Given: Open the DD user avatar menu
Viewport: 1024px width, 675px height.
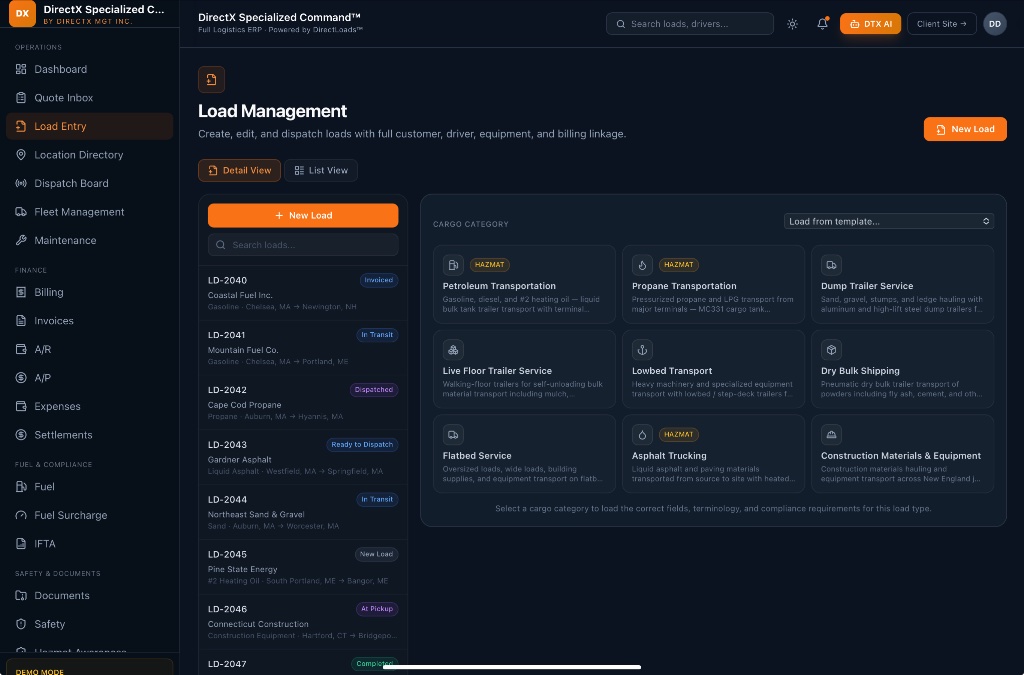Looking at the screenshot, I should pos(995,24).
